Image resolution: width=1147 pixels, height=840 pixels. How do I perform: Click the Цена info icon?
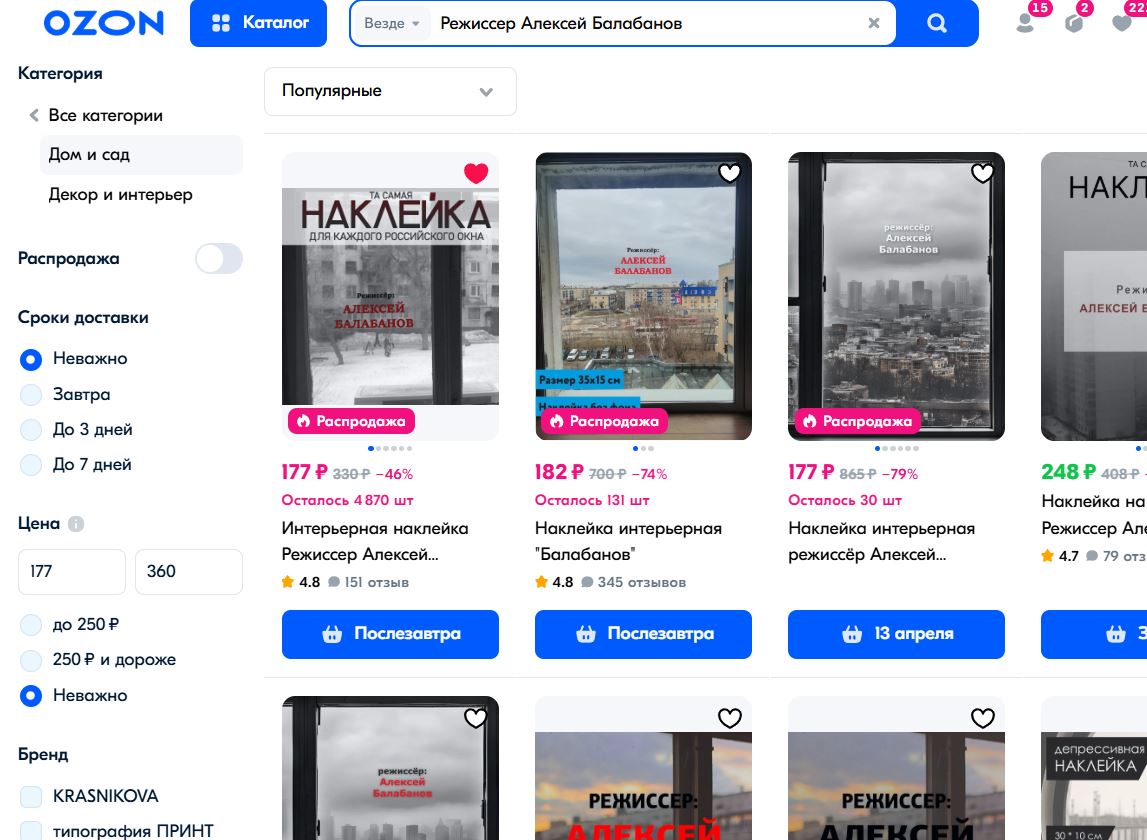[x=76, y=524]
